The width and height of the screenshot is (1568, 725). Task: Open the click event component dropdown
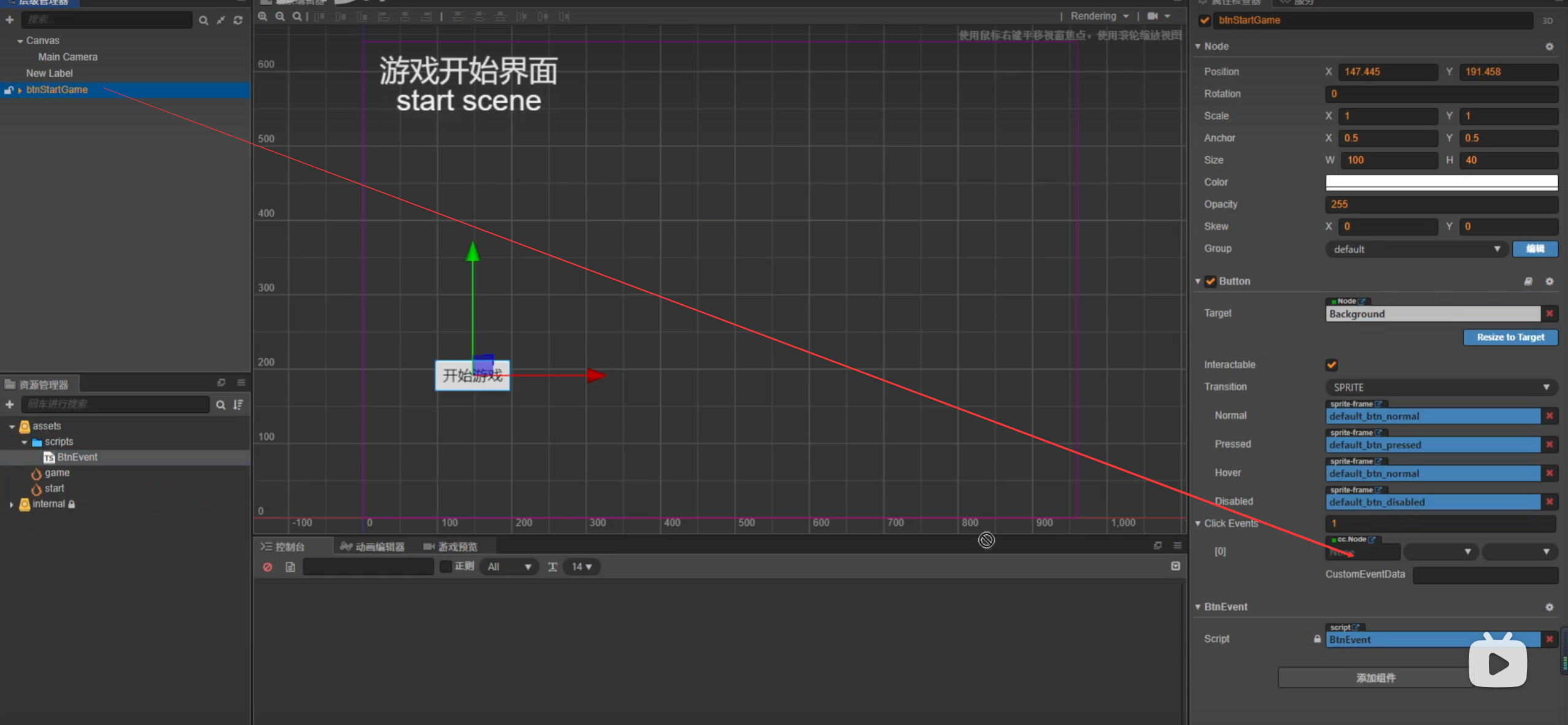click(x=1441, y=552)
